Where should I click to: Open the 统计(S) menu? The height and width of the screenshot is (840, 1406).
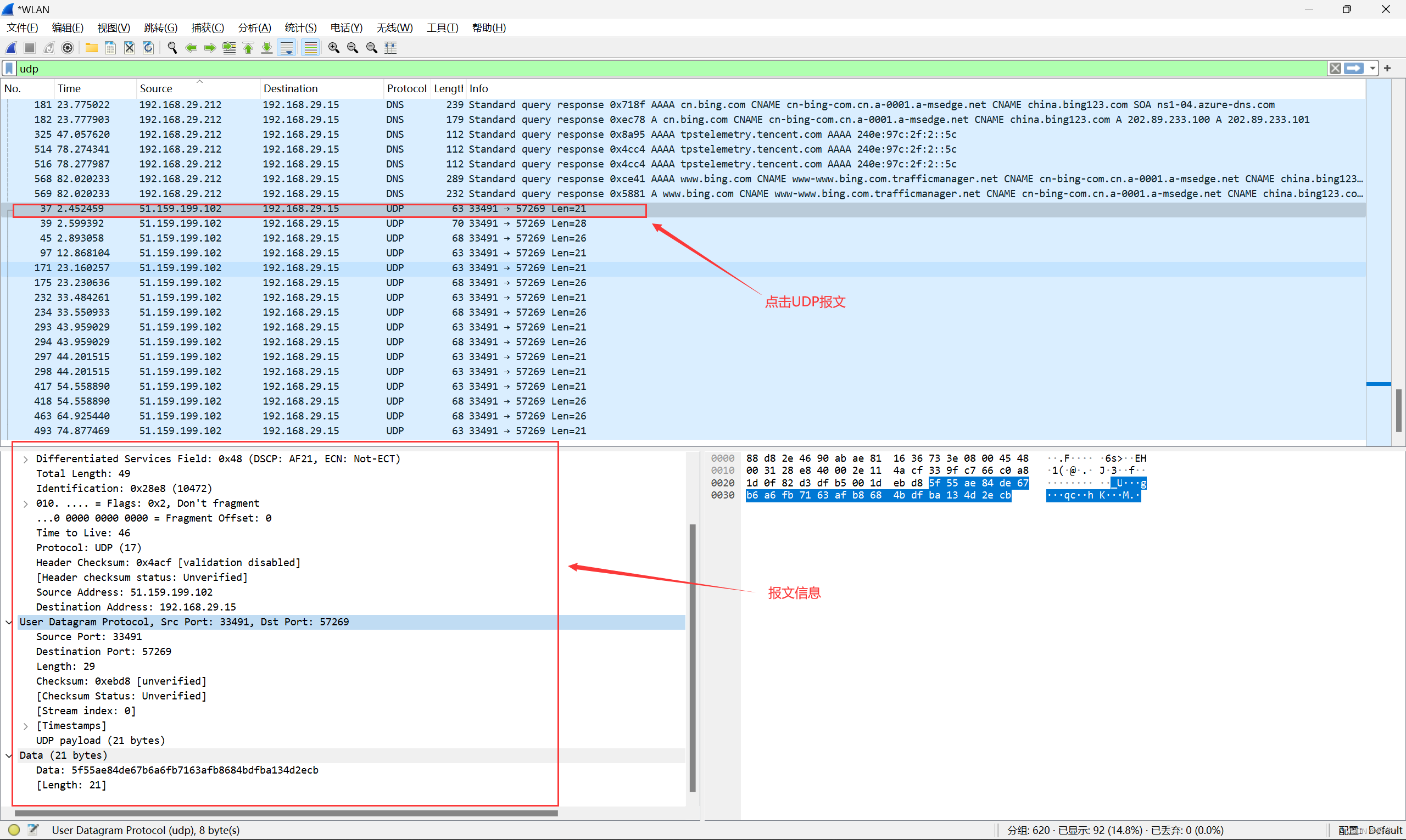[300, 28]
